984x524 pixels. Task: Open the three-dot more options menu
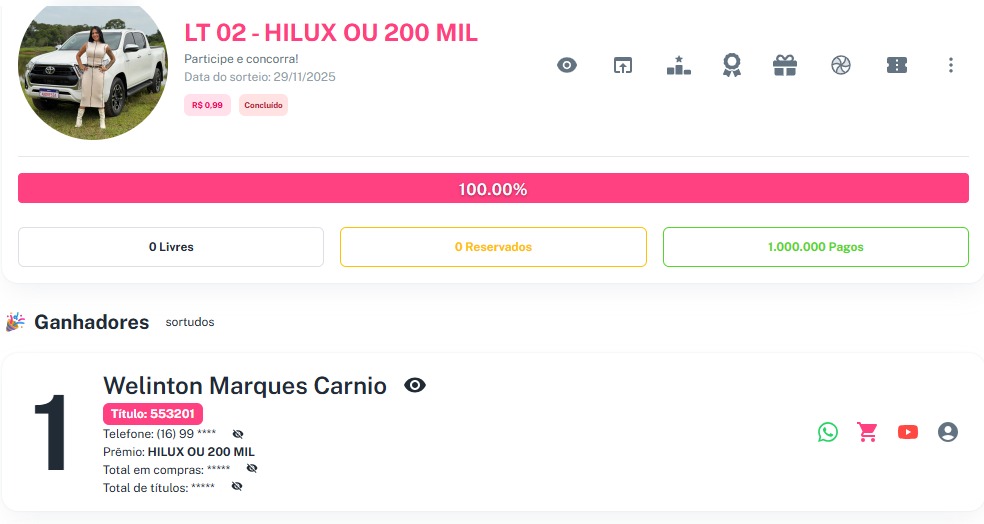coord(950,66)
